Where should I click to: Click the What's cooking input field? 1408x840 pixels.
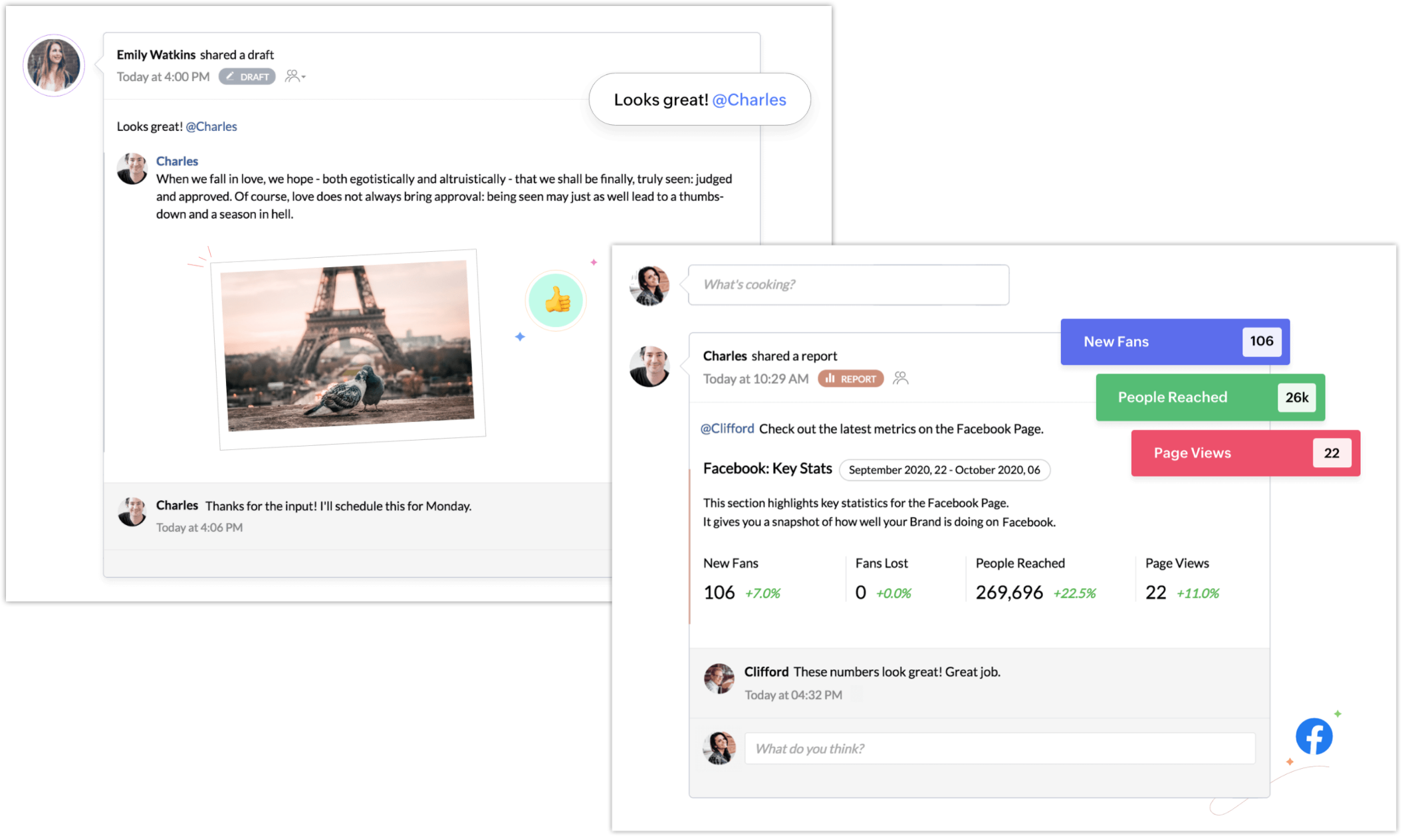[848, 285]
